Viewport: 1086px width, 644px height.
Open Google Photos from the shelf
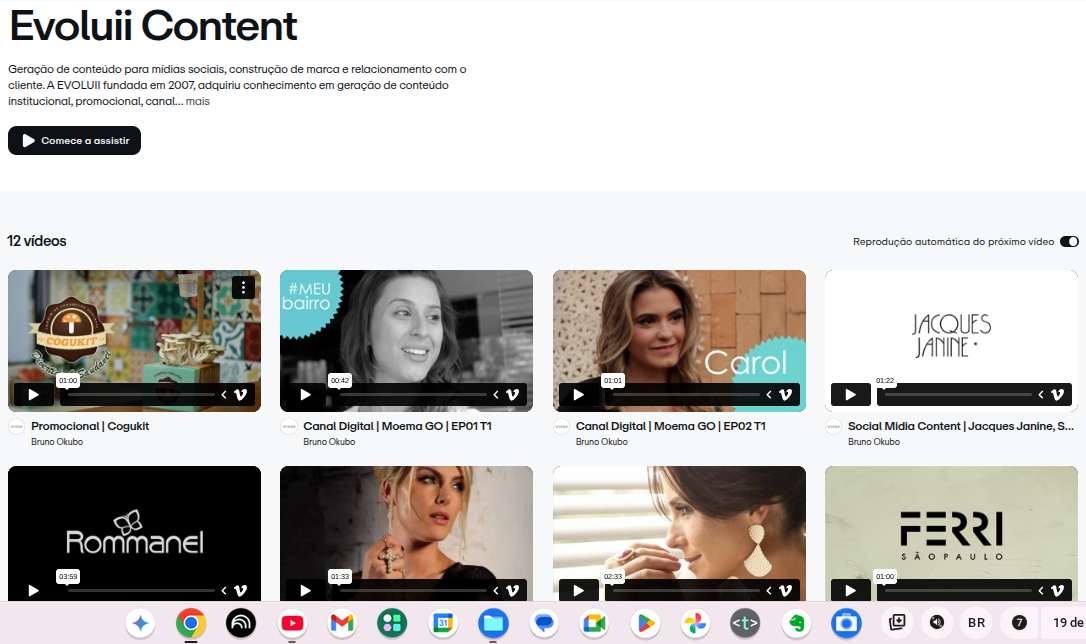tap(695, 623)
